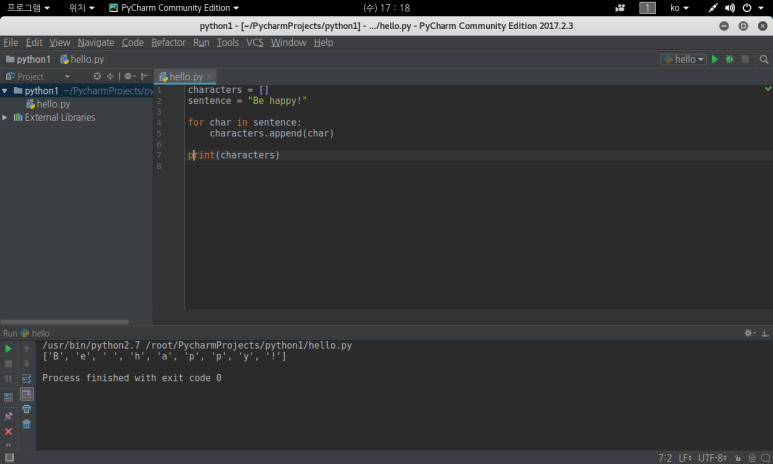Toggle pin tab in Run panel

[x=8, y=416]
